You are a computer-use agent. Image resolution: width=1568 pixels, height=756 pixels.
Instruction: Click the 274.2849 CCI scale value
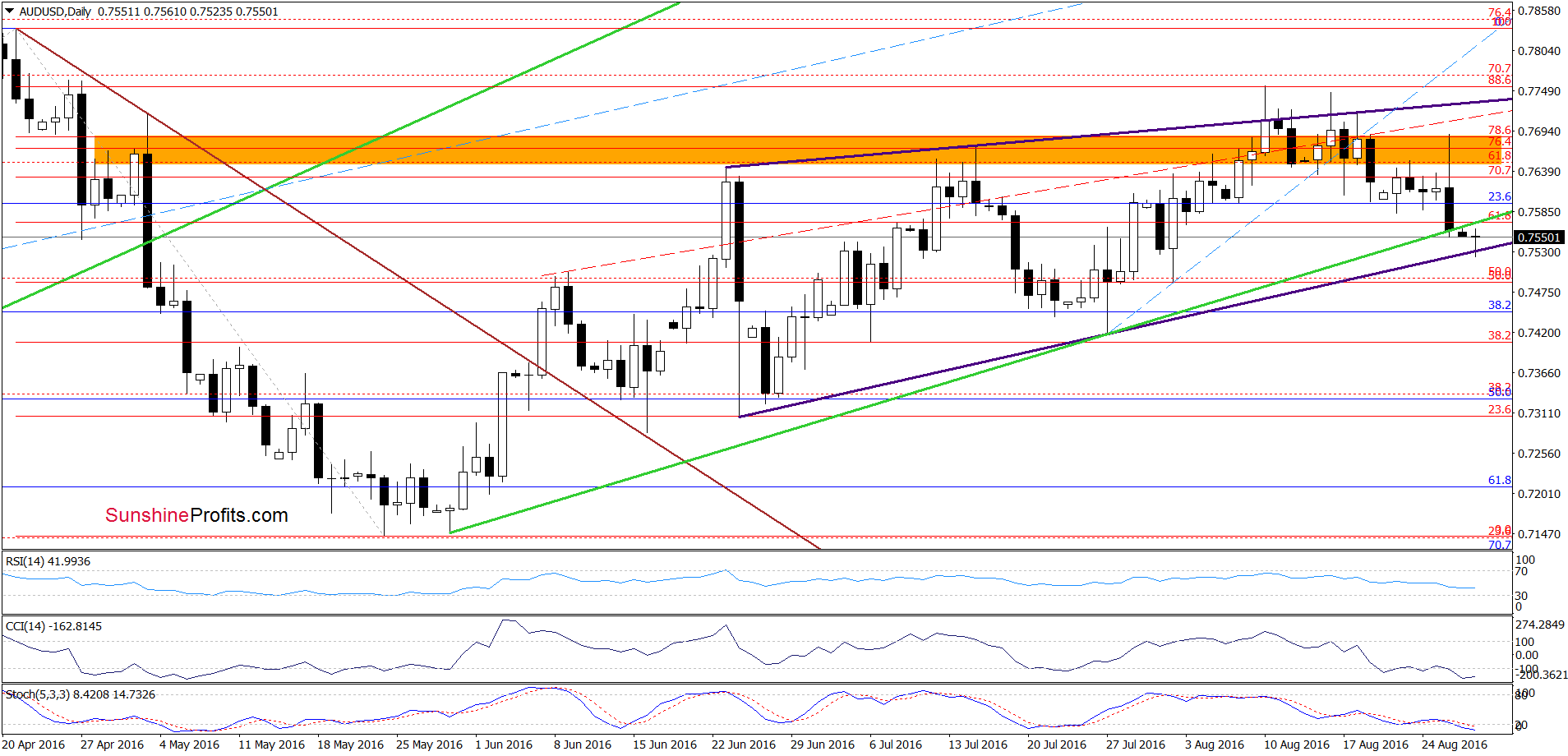(1539, 625)
